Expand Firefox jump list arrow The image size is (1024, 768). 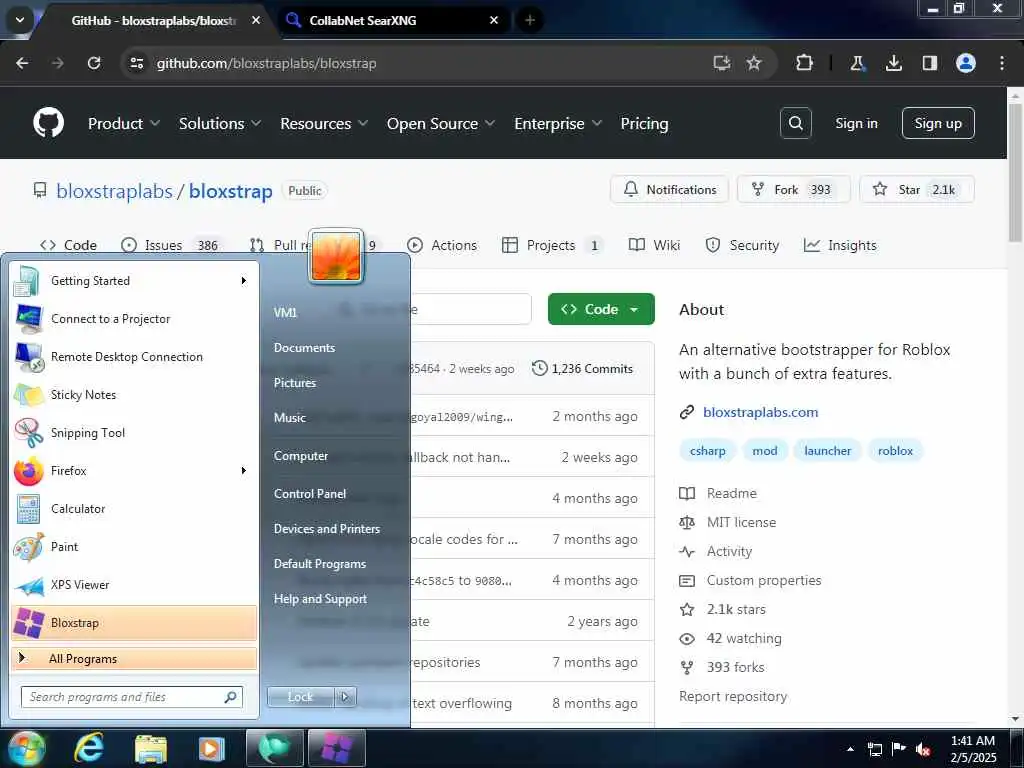[x=244, y=470]
